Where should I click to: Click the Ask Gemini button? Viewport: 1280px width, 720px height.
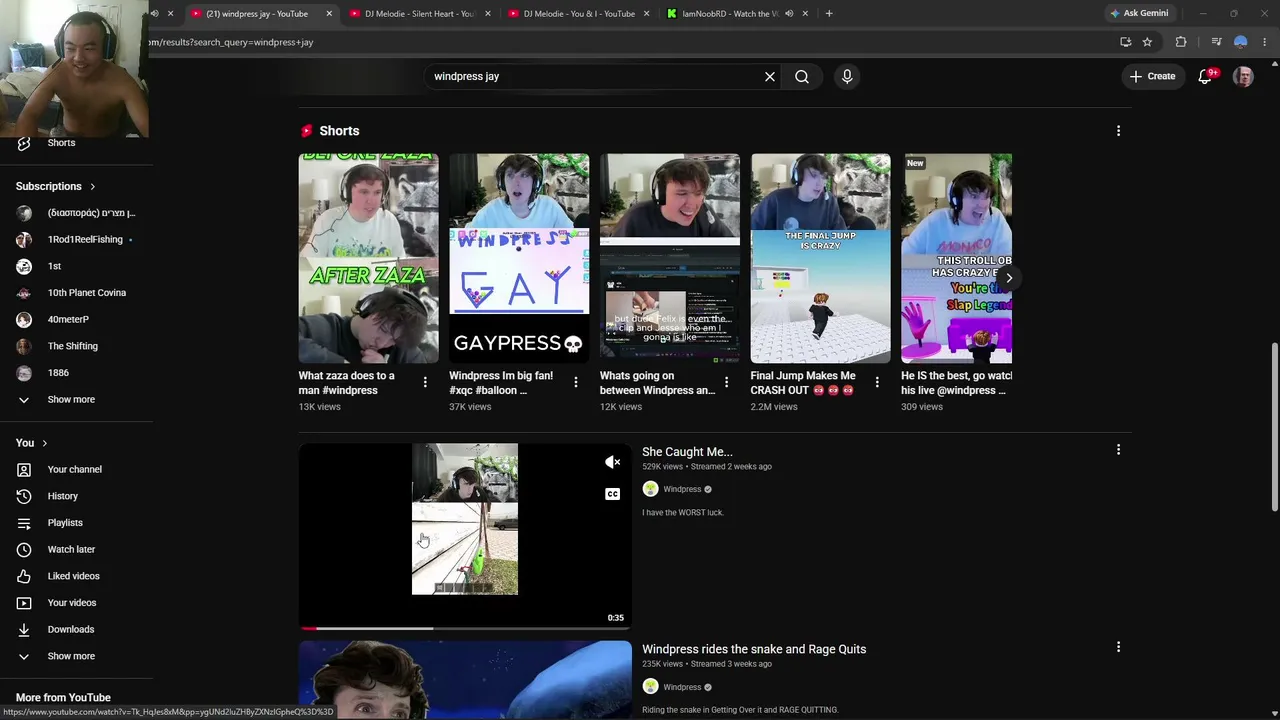(x=1138, y=14)
